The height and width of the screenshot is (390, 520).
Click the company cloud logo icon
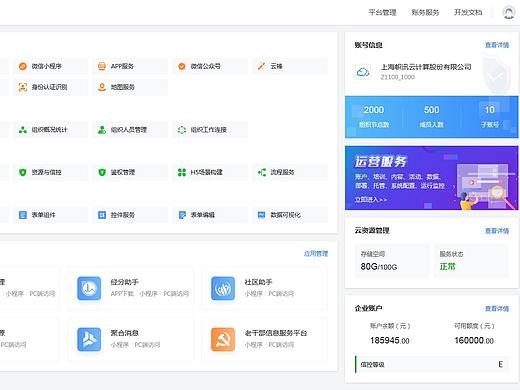coord(363,72)
